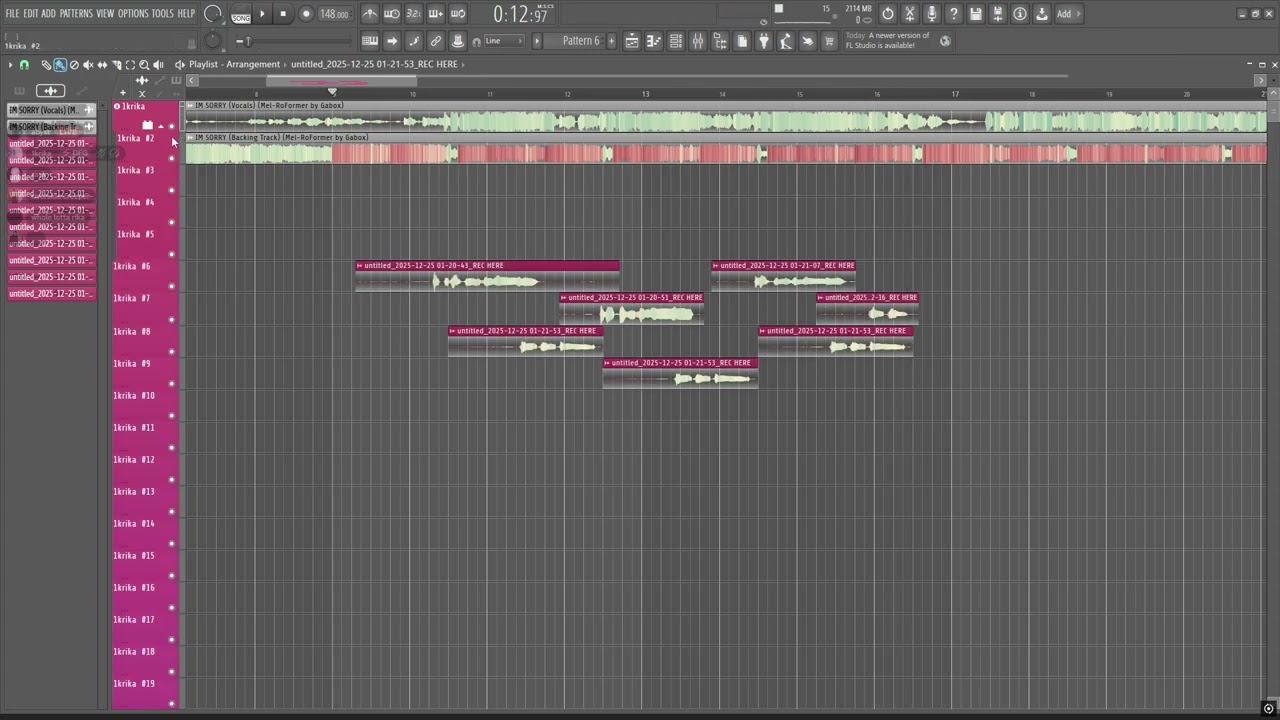Click the Record button
The image size is (1280, 720).
306,14
